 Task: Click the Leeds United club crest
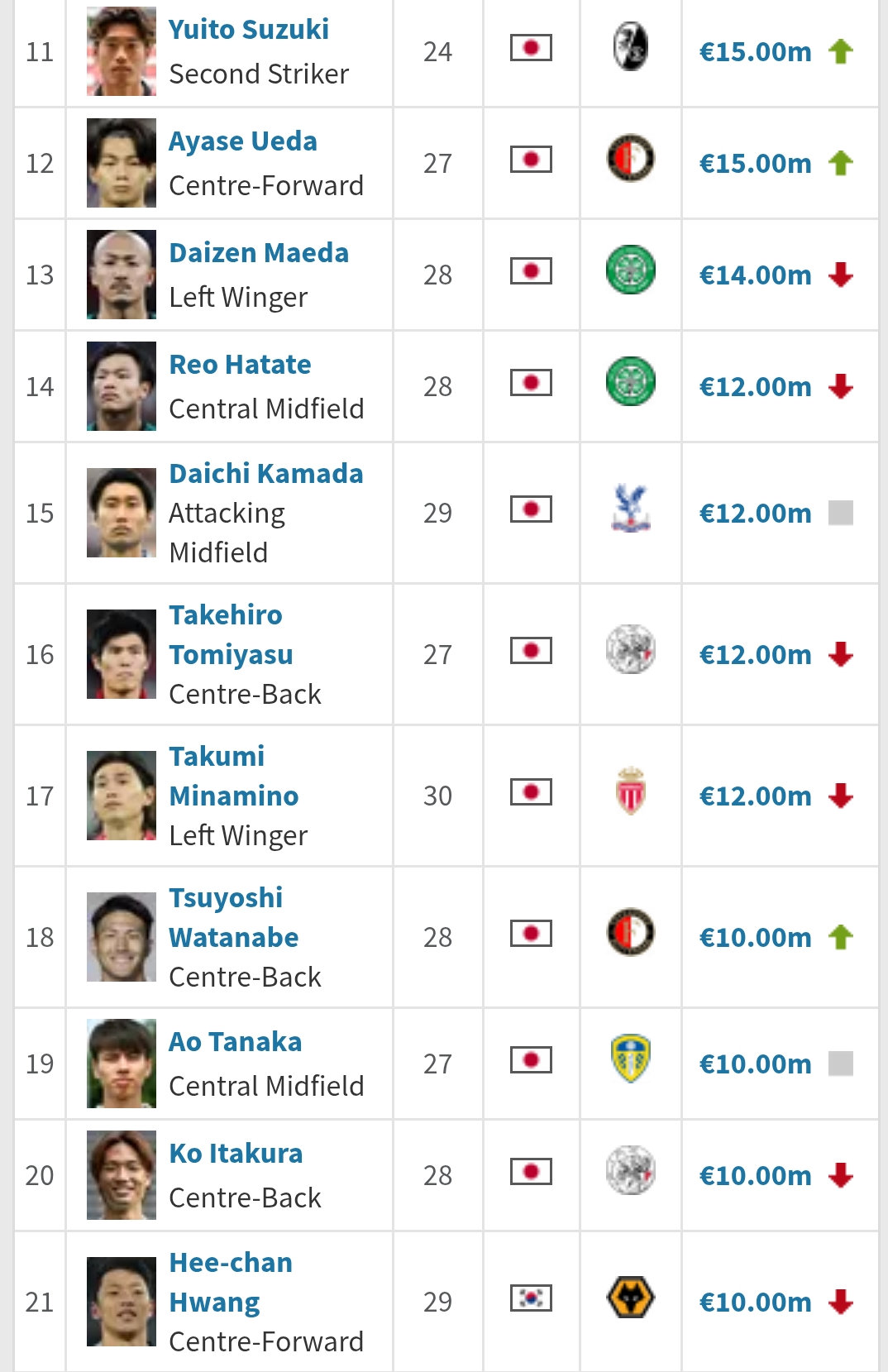(x=630, y=1059)
